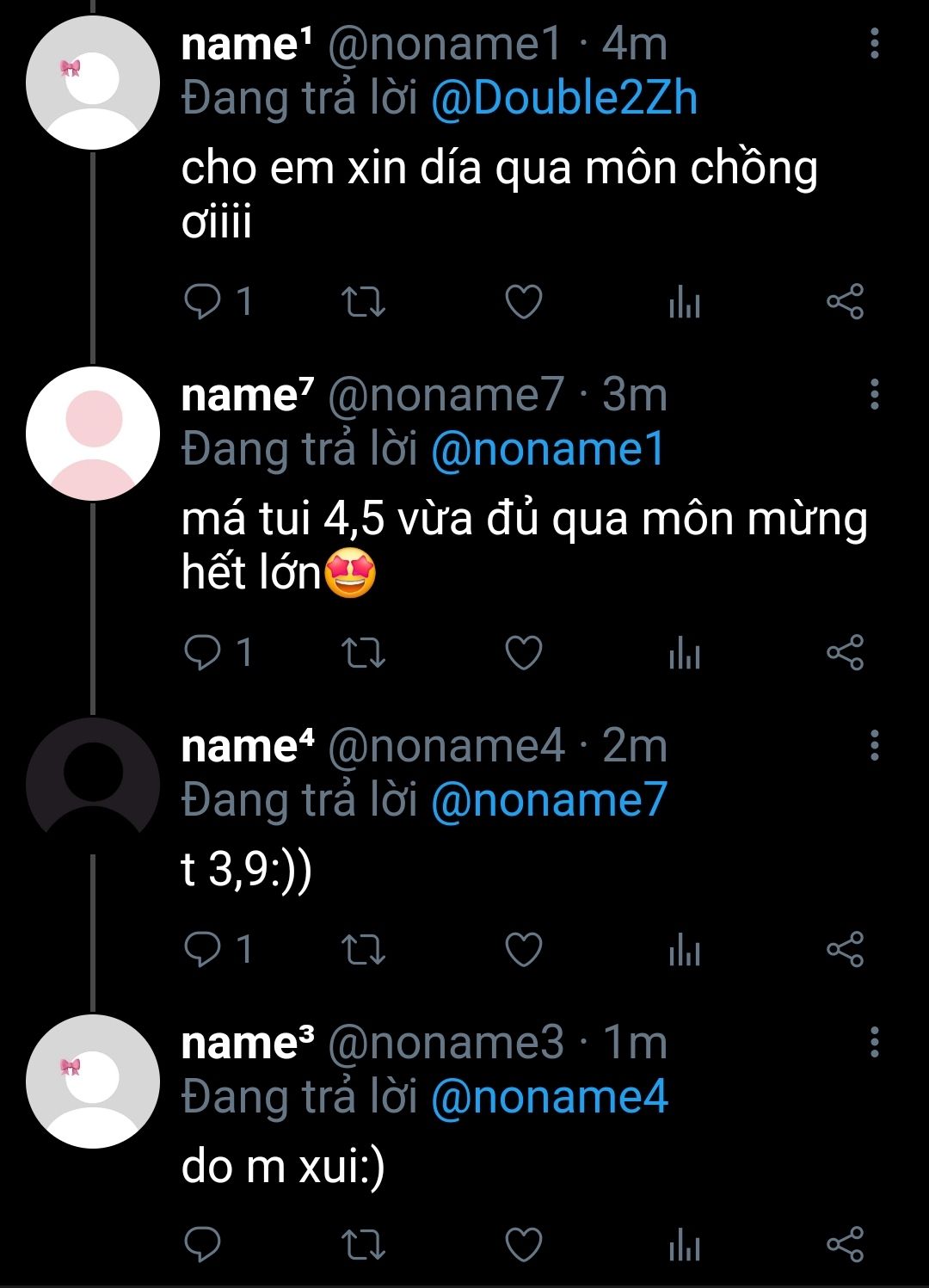
Task: Open the @noname7 mention link in reply
Action: point(548,800)
